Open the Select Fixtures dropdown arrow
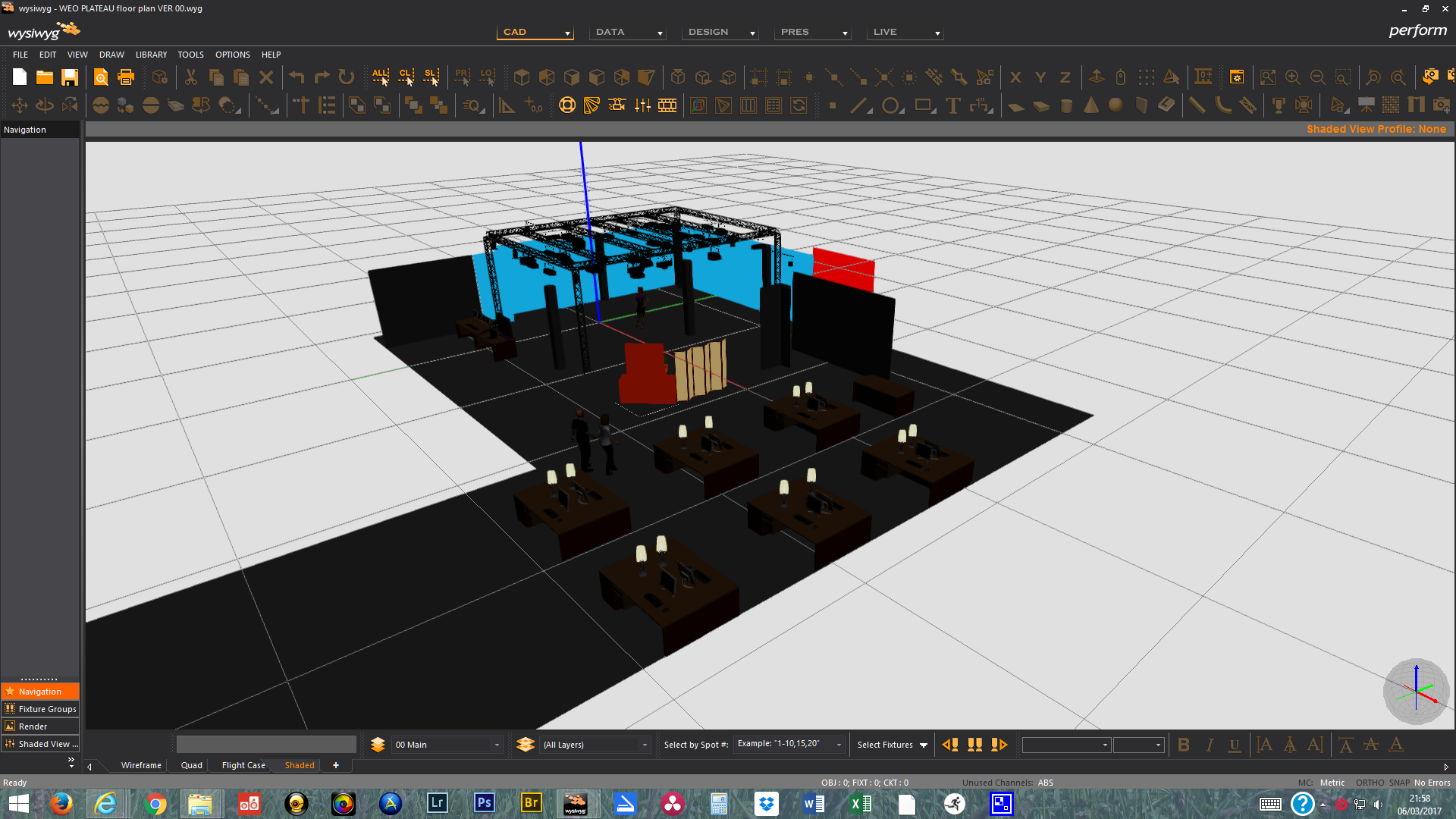This screenshot has width=1456, height=819. [924, 745]
